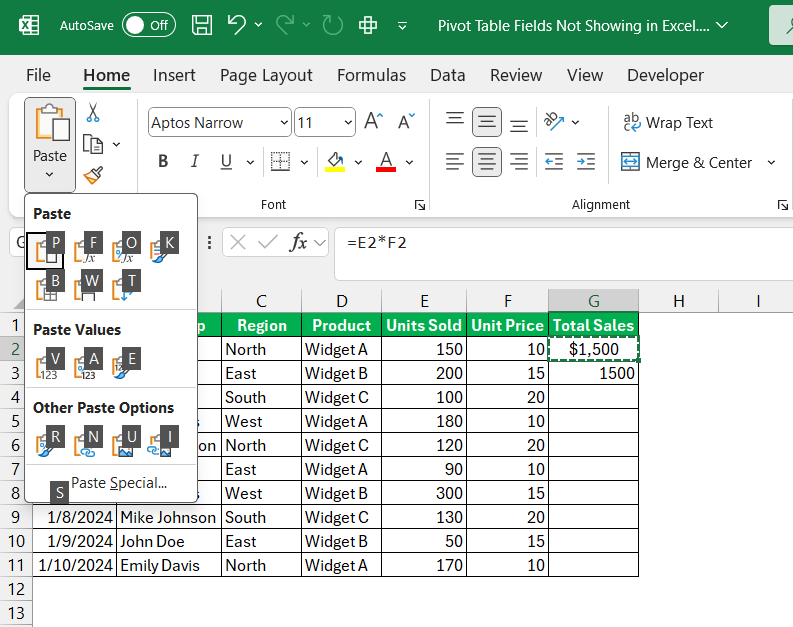Select the Paste (P) option icon

pyautogui.click(x=45, y=251)
